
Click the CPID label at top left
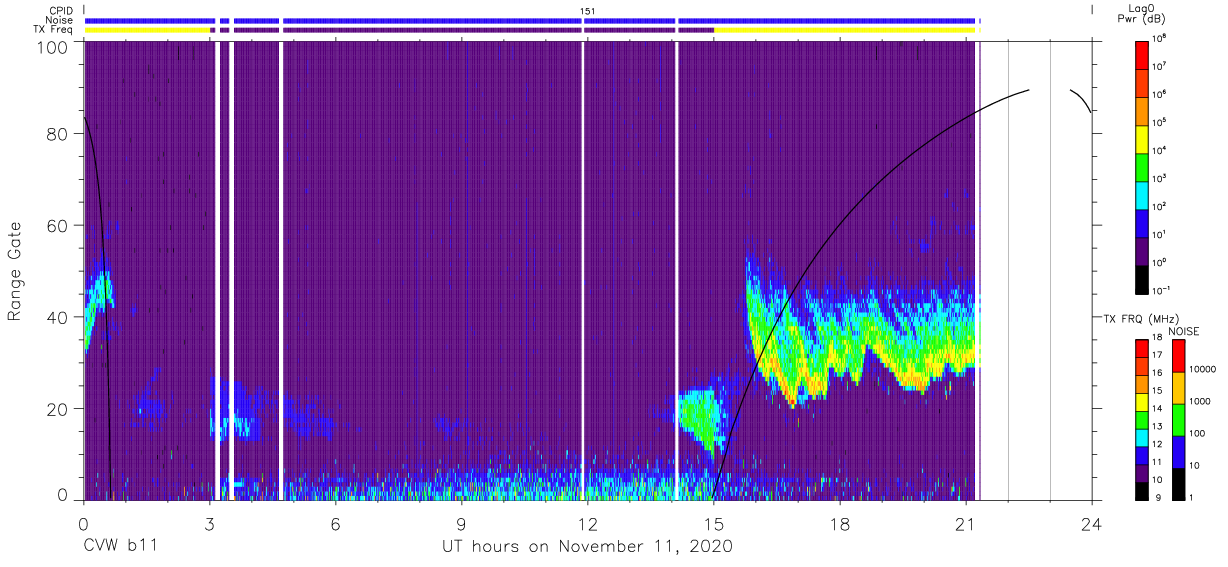(x=60, y=11)
